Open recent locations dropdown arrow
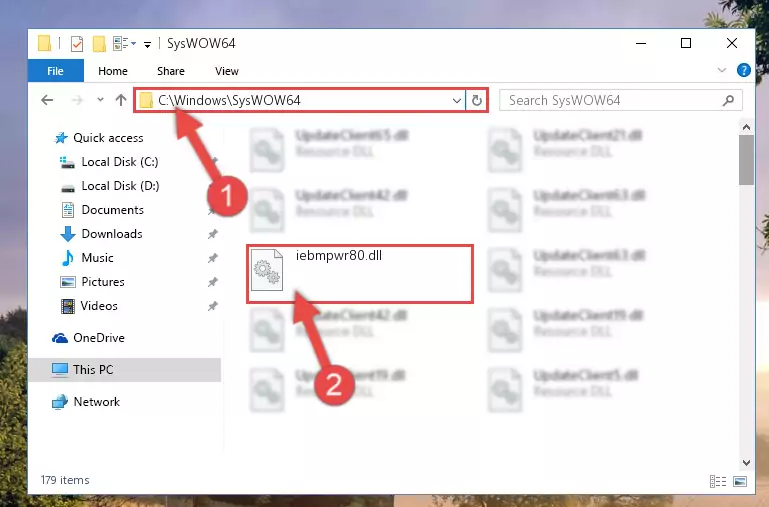This screenshot has height=507, width=769. tap(100, 100)
